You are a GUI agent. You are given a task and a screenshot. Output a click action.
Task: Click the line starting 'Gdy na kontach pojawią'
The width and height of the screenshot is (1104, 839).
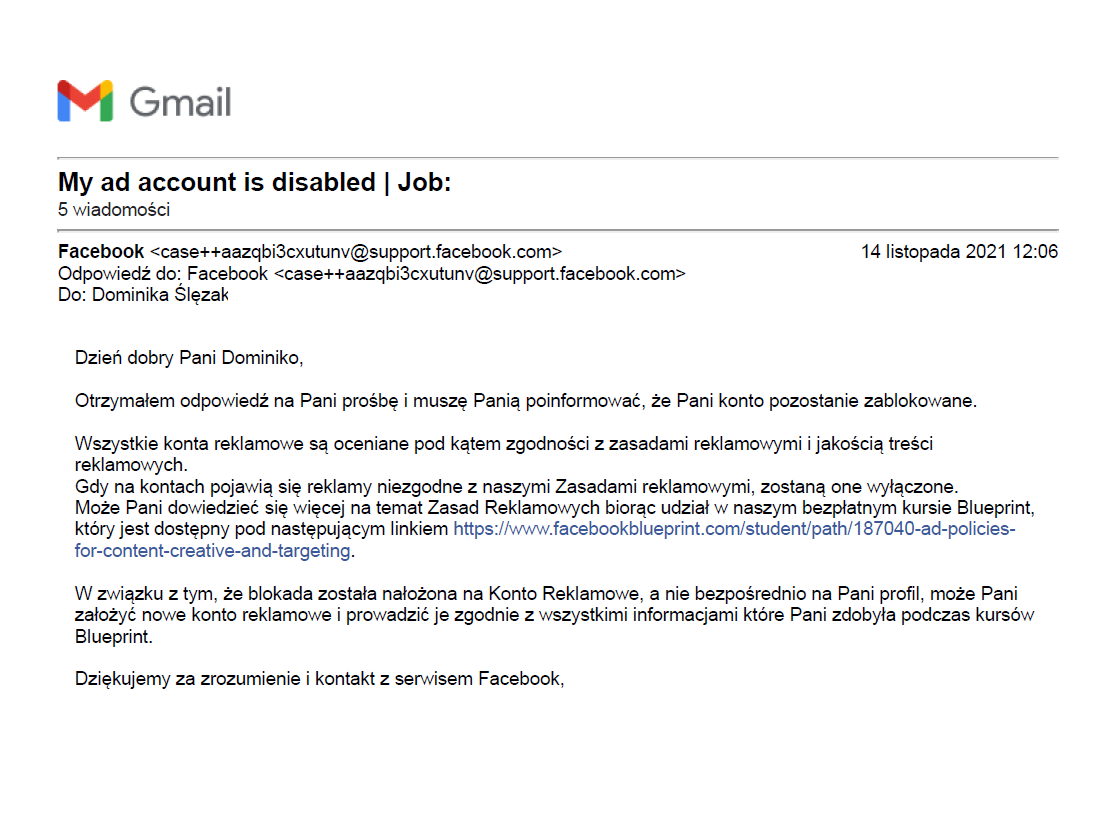click(x=517, y=487)
